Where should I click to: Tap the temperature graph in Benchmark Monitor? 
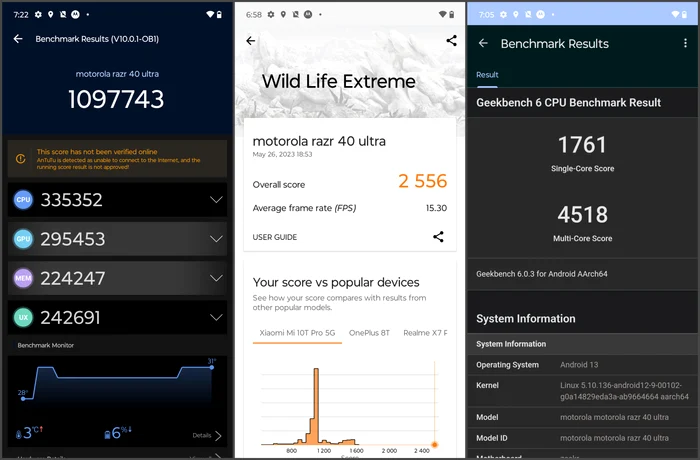(117, 383)
